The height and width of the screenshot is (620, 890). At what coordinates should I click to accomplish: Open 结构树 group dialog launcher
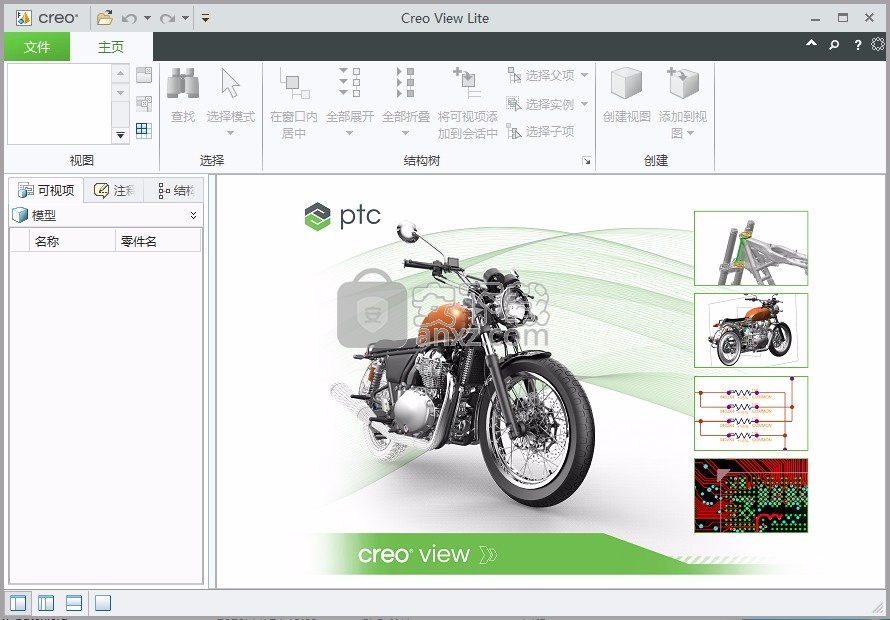click(x=587, y=161)
